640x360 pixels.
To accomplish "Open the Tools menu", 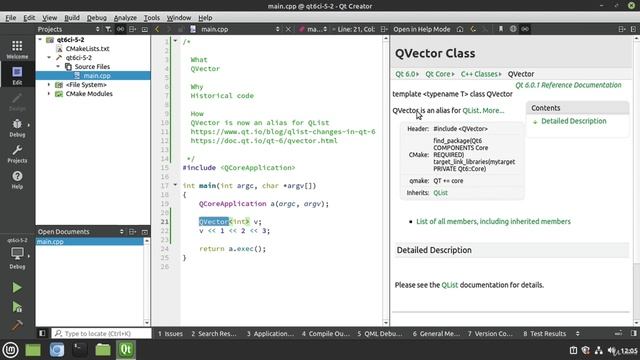I will 152,18.
